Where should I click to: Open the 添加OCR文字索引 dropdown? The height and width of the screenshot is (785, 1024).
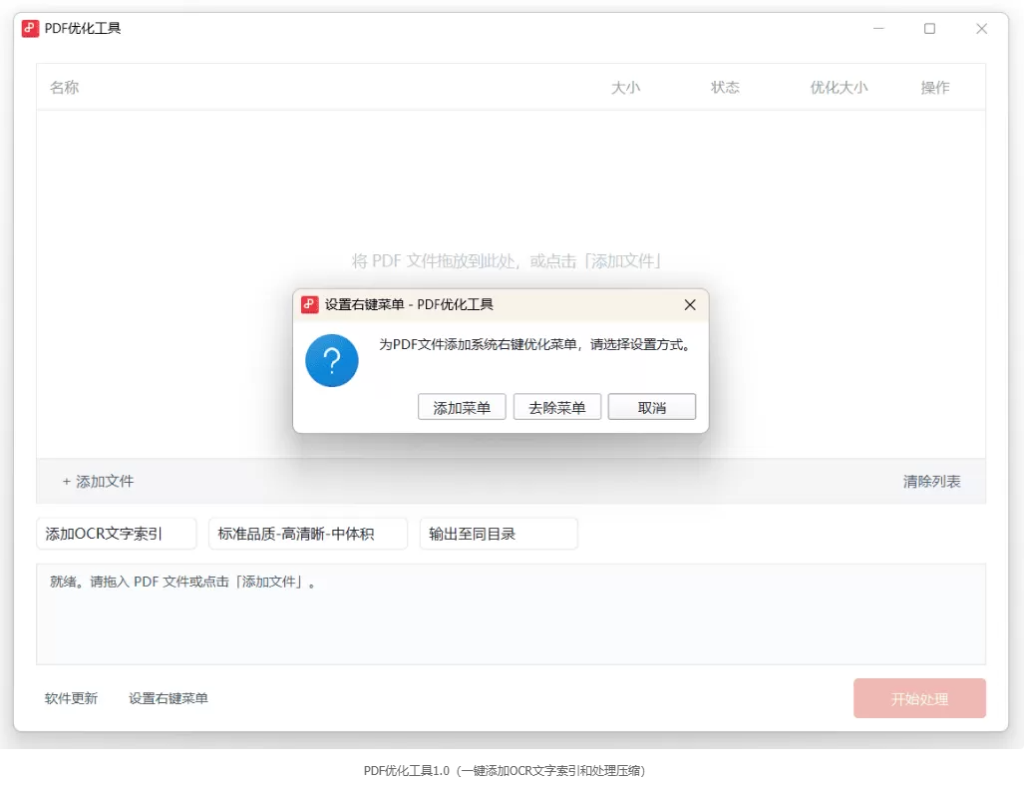116,534
